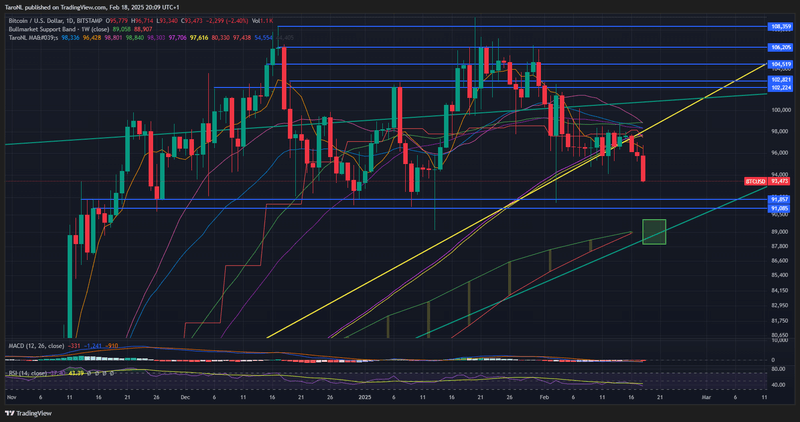Click the 96,000 price axis label
The image size is (800, 422).
click(781, 153)
